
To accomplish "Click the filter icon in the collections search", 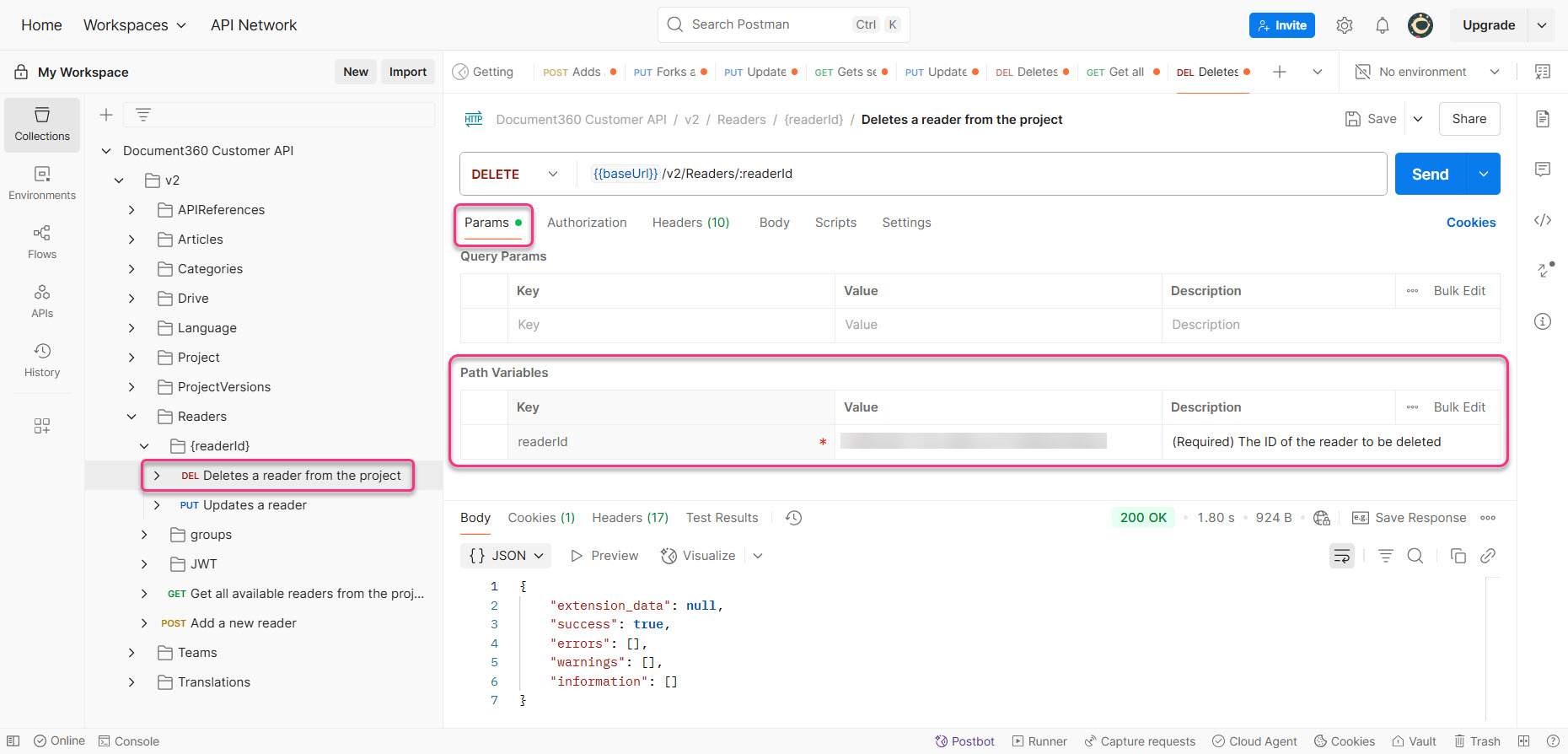I will [x=143, y=115].
